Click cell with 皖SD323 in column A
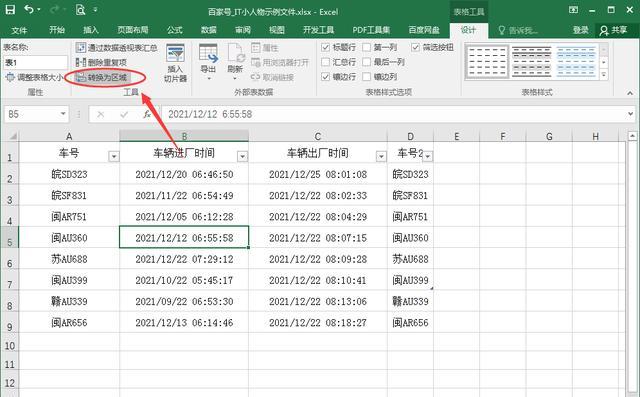The width and height of the screenshot is (640, 397). click(69, 174)
